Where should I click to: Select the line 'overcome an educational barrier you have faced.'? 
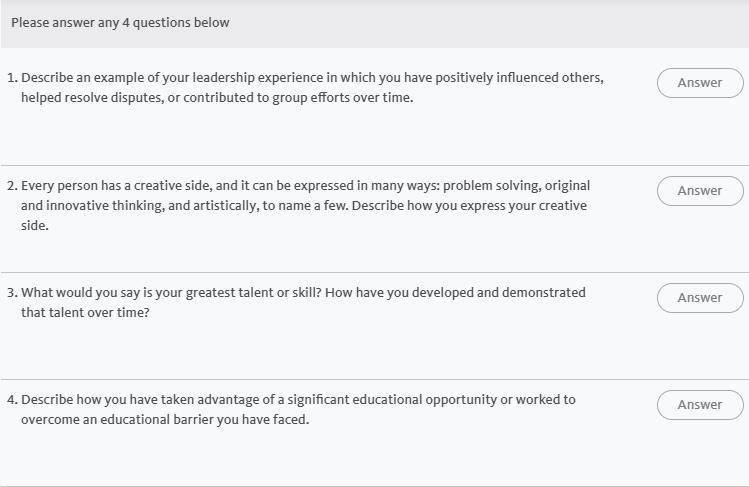click(165, 420)
